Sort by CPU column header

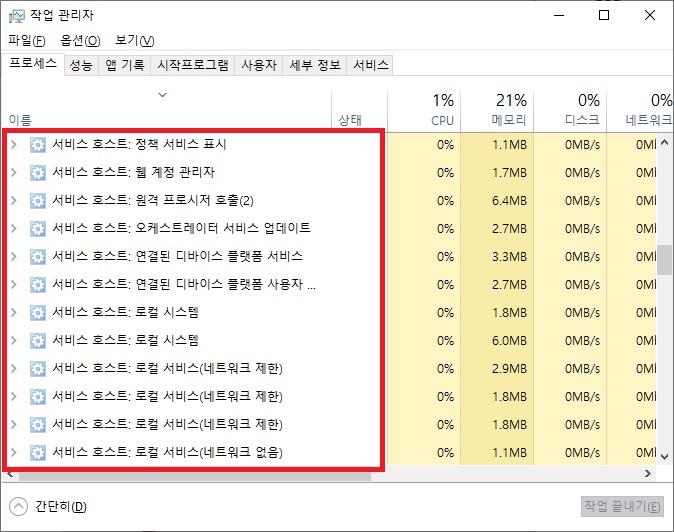coord(424,110)
